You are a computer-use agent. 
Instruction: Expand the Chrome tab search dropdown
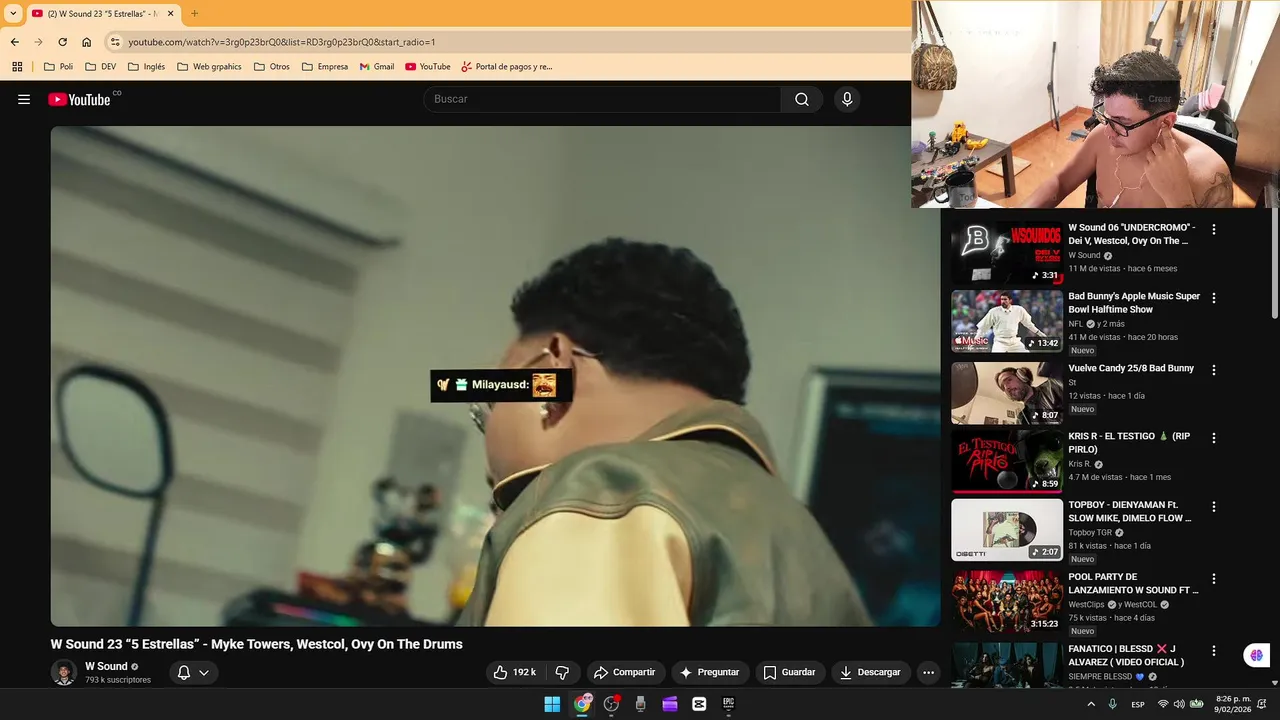[x=13, y=13]
